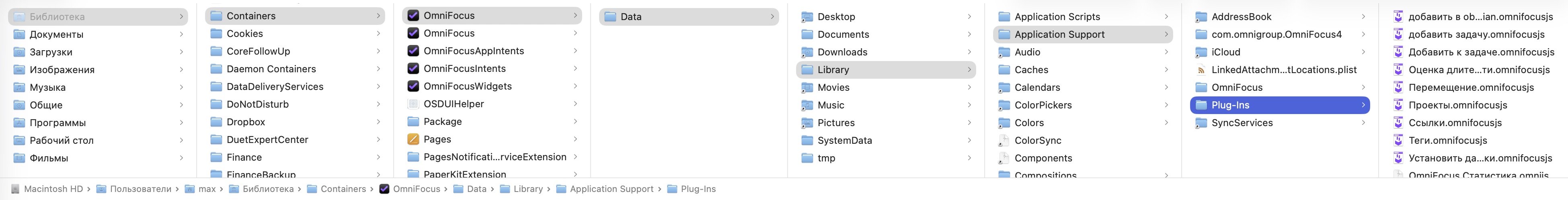The width and height of the screenshot is (1568, 200).
Task: Select the Movies folder
Action: pos(833,88)
